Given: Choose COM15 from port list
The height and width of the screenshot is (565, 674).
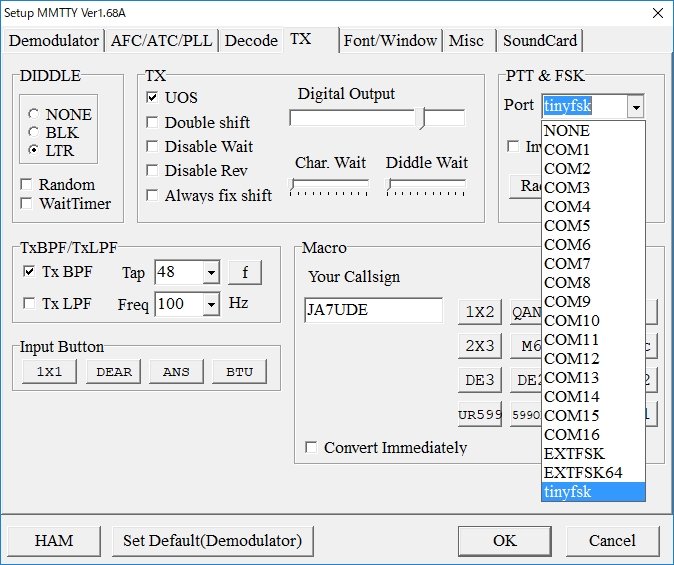Looking at the screenshot, I should (593, 415).
